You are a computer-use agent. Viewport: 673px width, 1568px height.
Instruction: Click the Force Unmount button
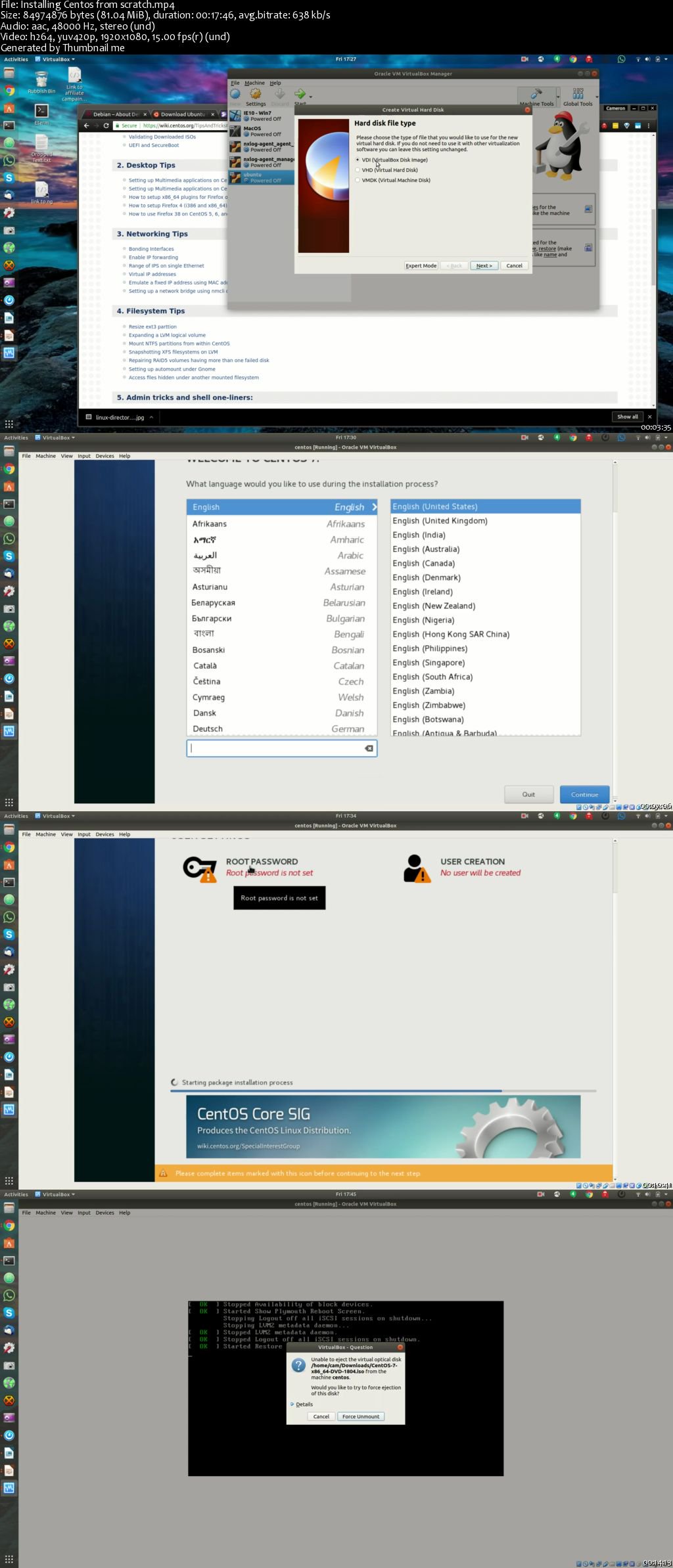(x=361, y=1416)
